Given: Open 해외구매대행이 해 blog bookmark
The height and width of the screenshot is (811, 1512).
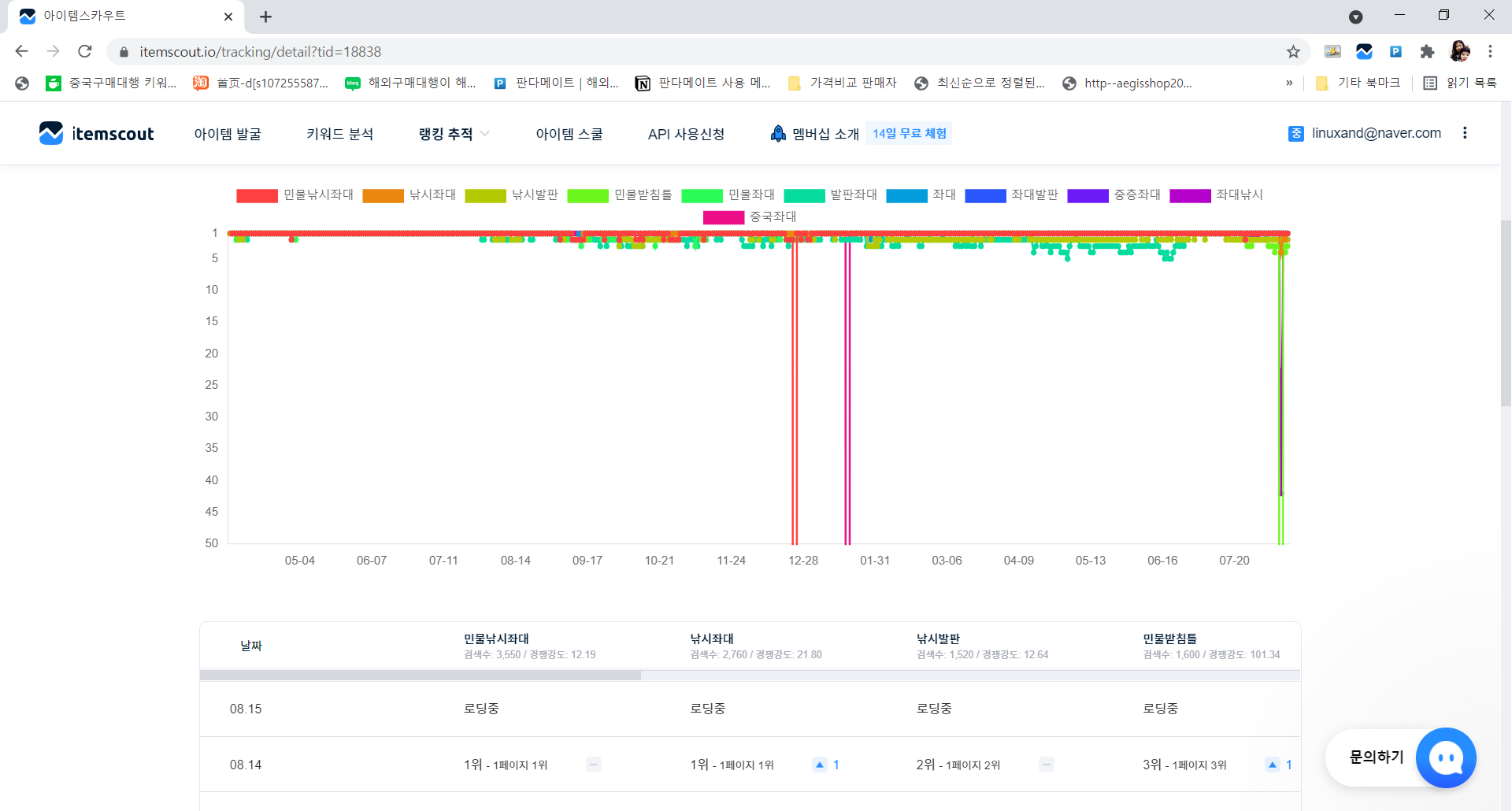Looking at the screenshot, I should pyautogui.click(x=411, y=83).
